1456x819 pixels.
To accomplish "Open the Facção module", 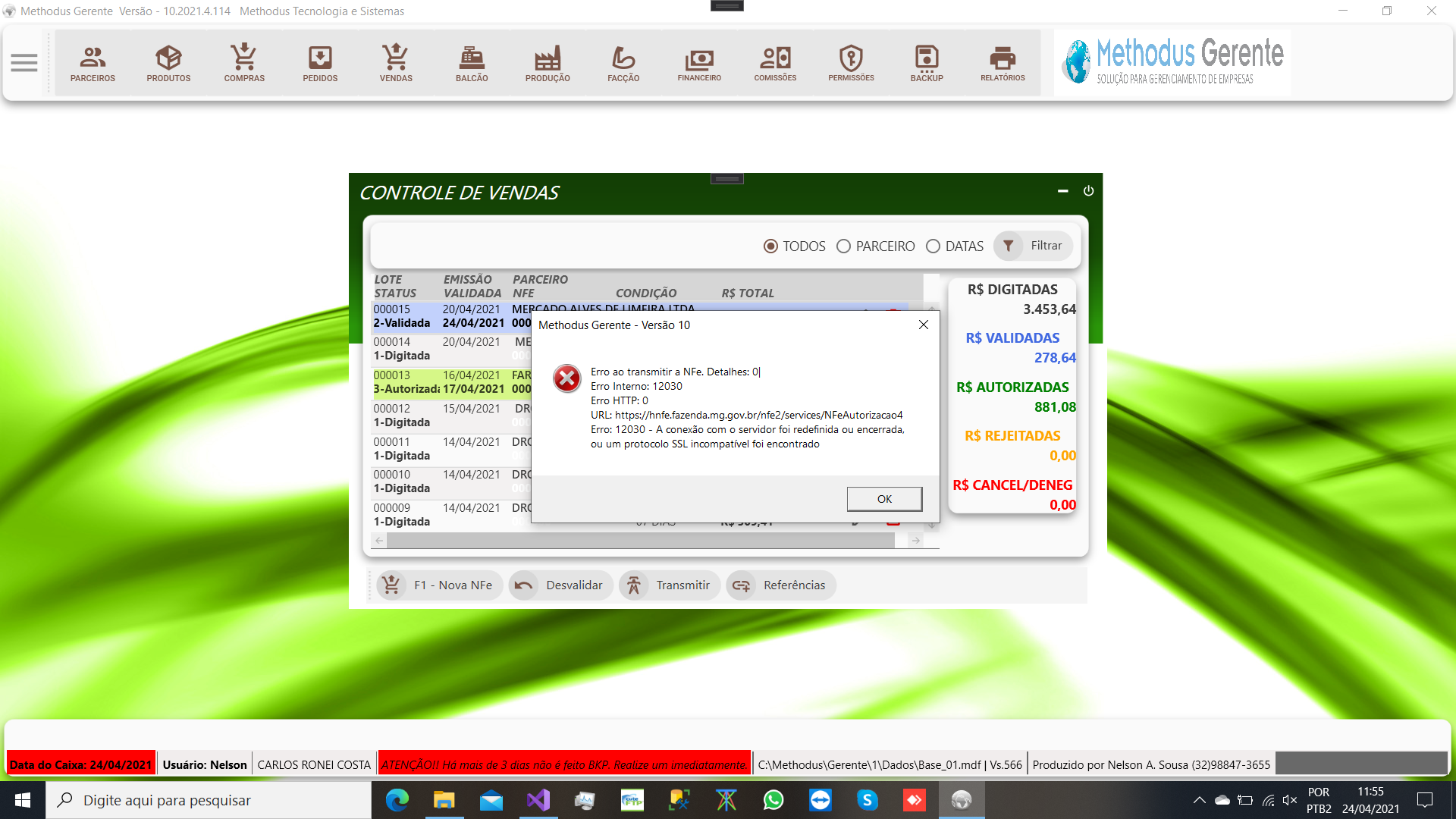I will (623, 64).
